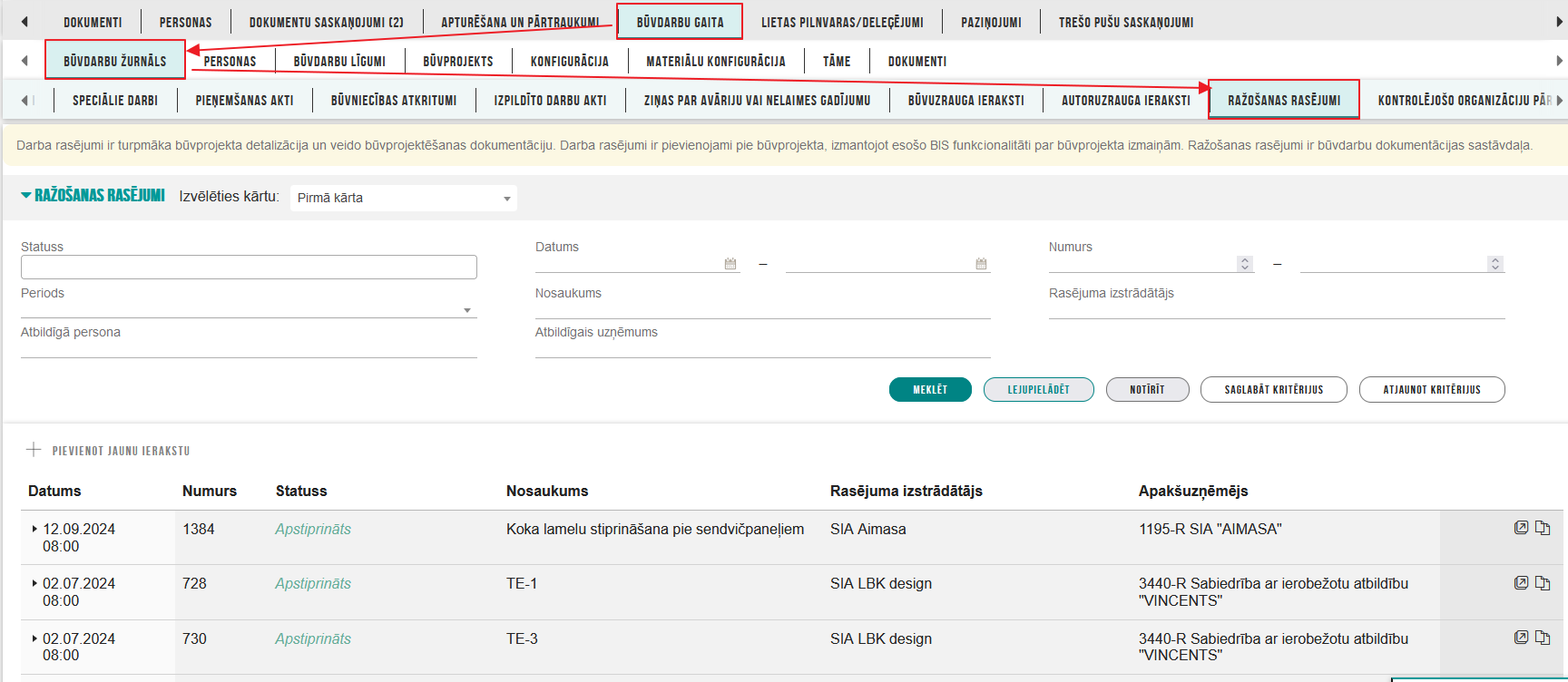Open the Tāme sub-tab
This screenshot has width=1568, height=682.
(x=837, y=61)
